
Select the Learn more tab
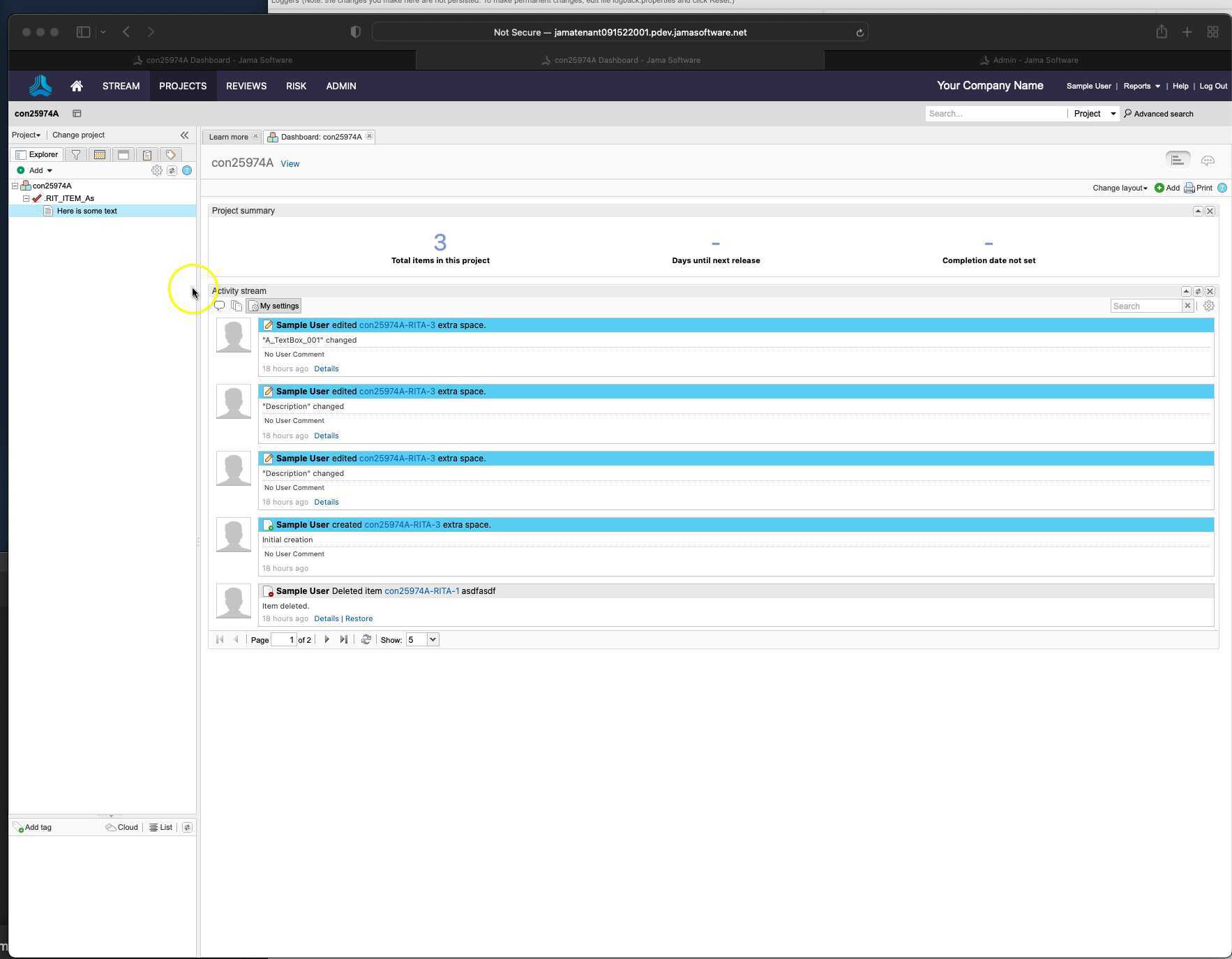[229, 137]
